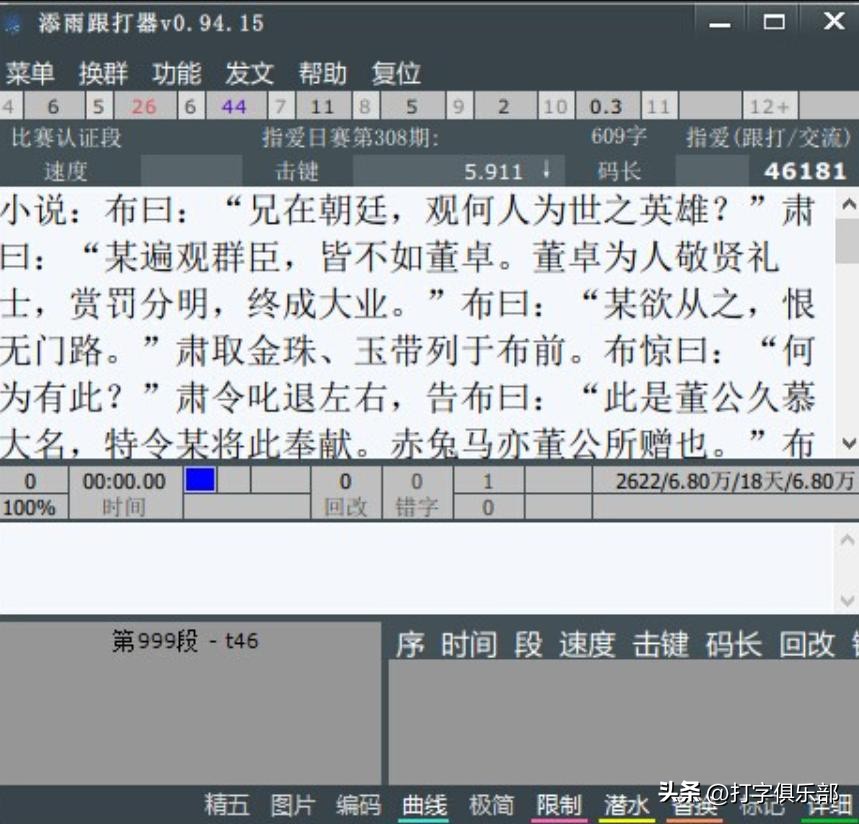Open the 功能 menu

coord(176,73)
